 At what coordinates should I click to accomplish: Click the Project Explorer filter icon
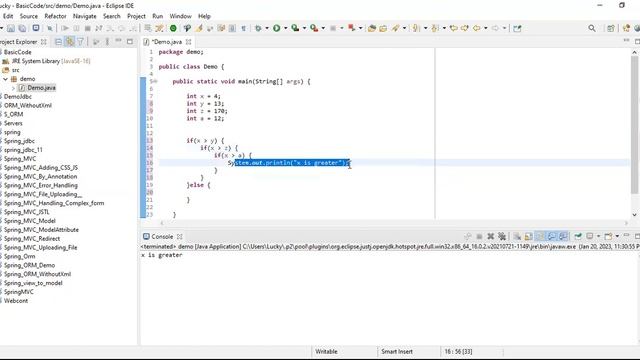click(x=80, y=42)
